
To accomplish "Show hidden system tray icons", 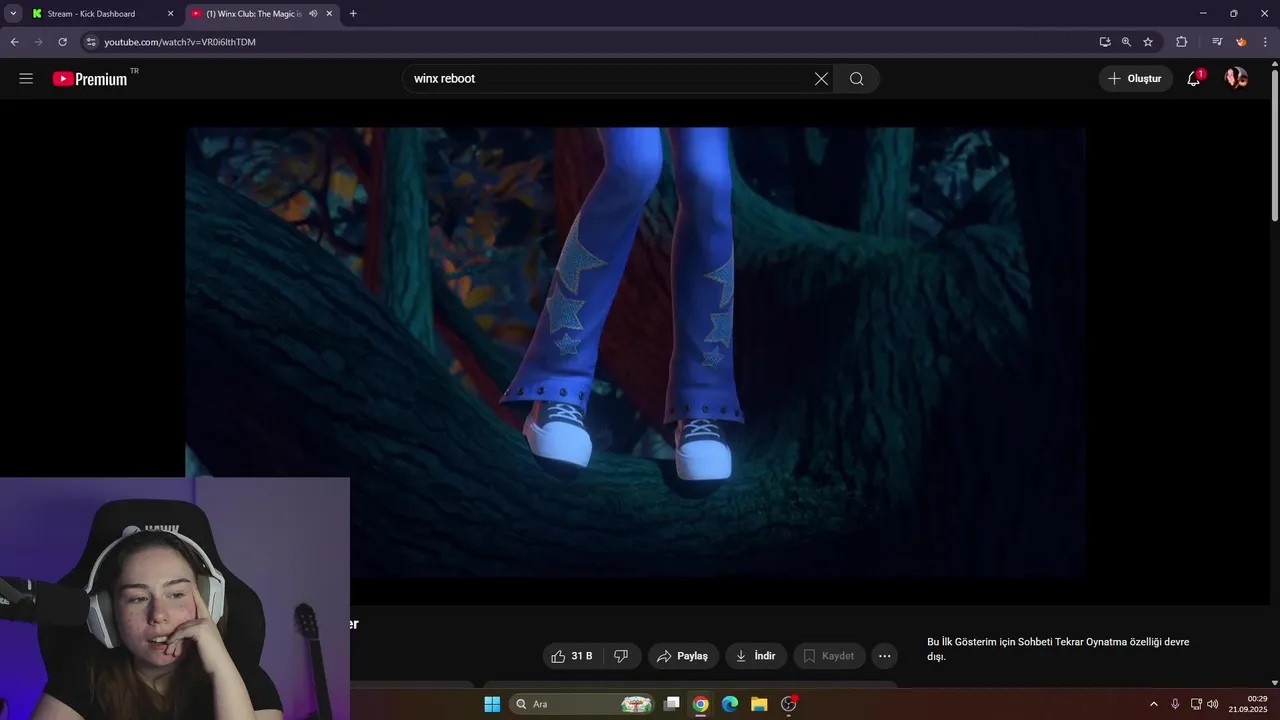I will point(1153,704).
